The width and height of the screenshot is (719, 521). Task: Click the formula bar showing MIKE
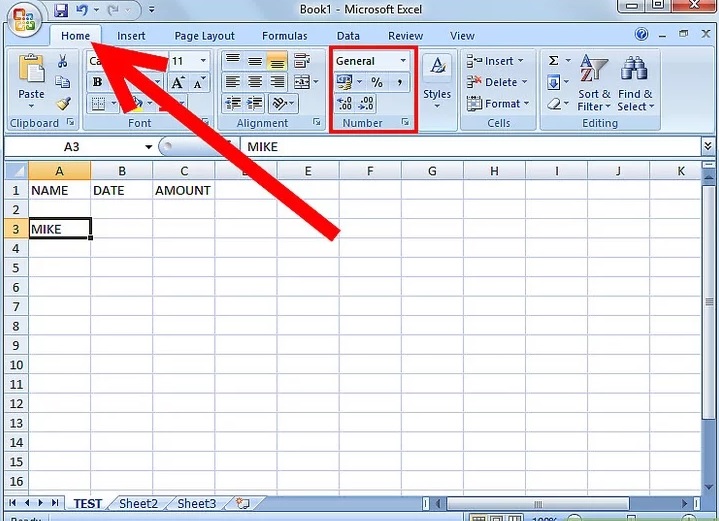click(470, 147)
